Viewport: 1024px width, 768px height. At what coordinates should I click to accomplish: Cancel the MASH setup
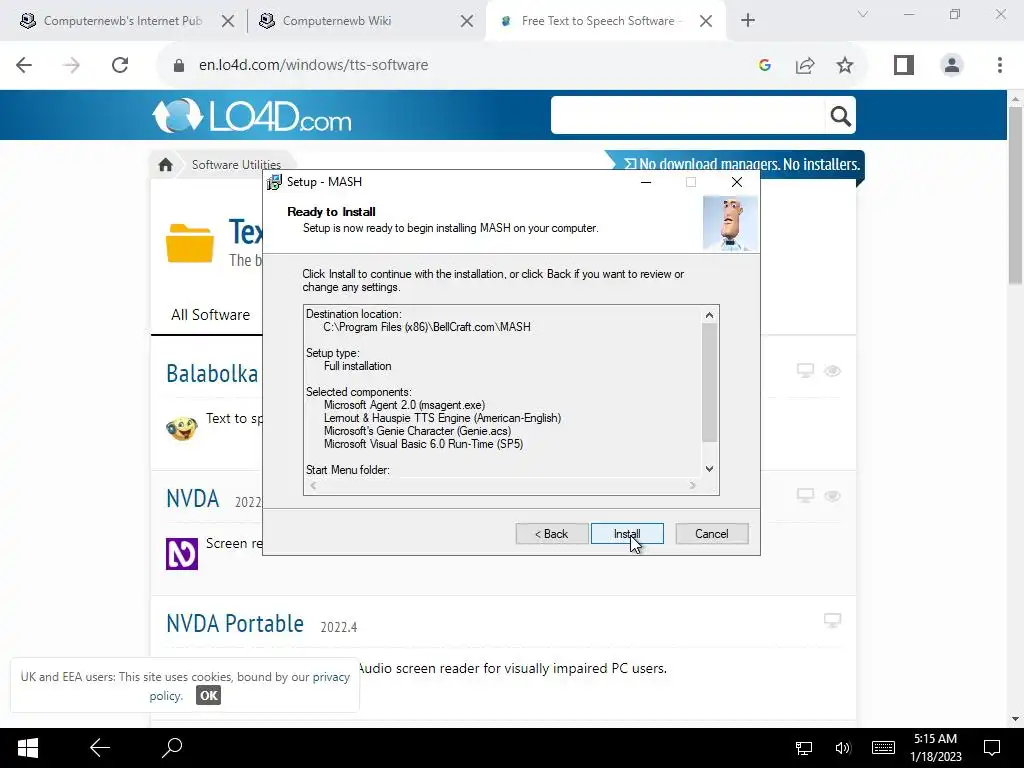click(x=711, y=534)
